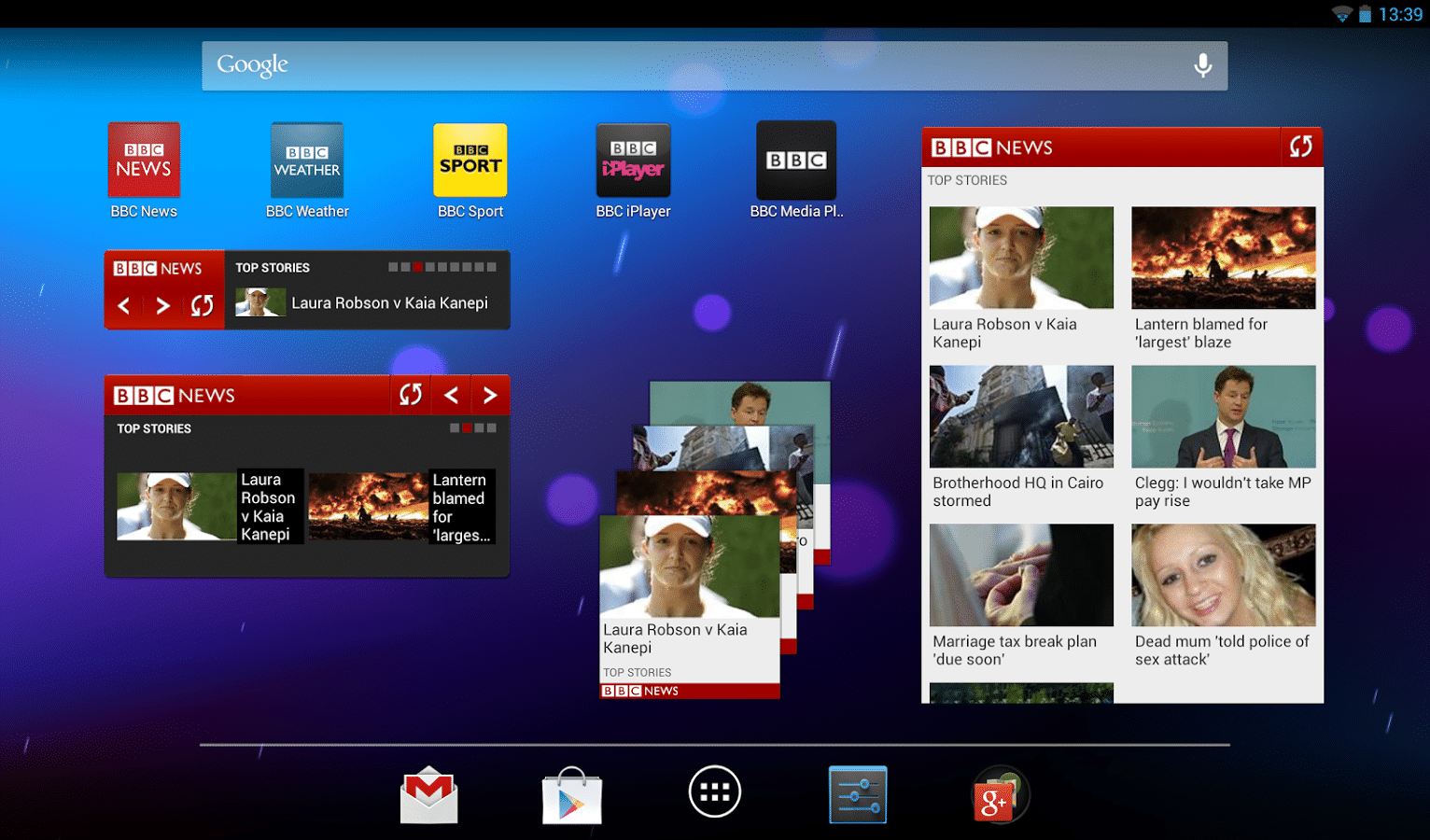Tap the battery status icon

(1365, 14)
